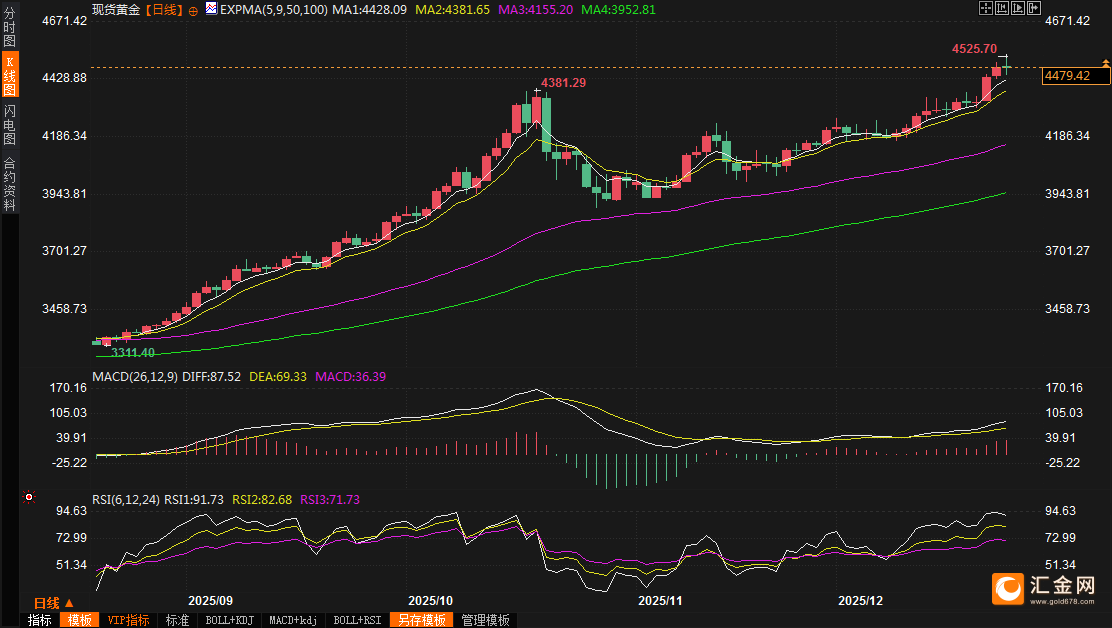This screenshot has height=628, width=1112.
Task: Click the 管理模板 button
Action: (486, 620)
